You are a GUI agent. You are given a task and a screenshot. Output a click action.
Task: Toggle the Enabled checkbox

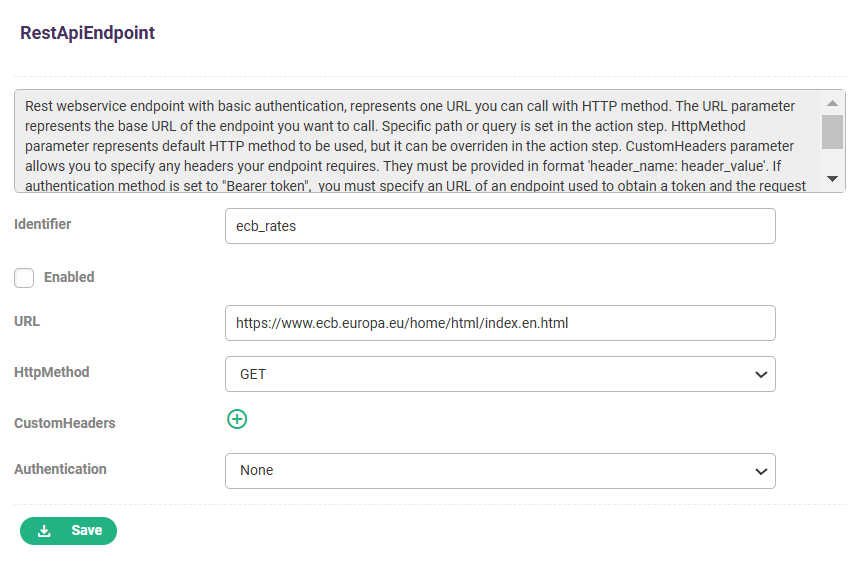[24, 278]
